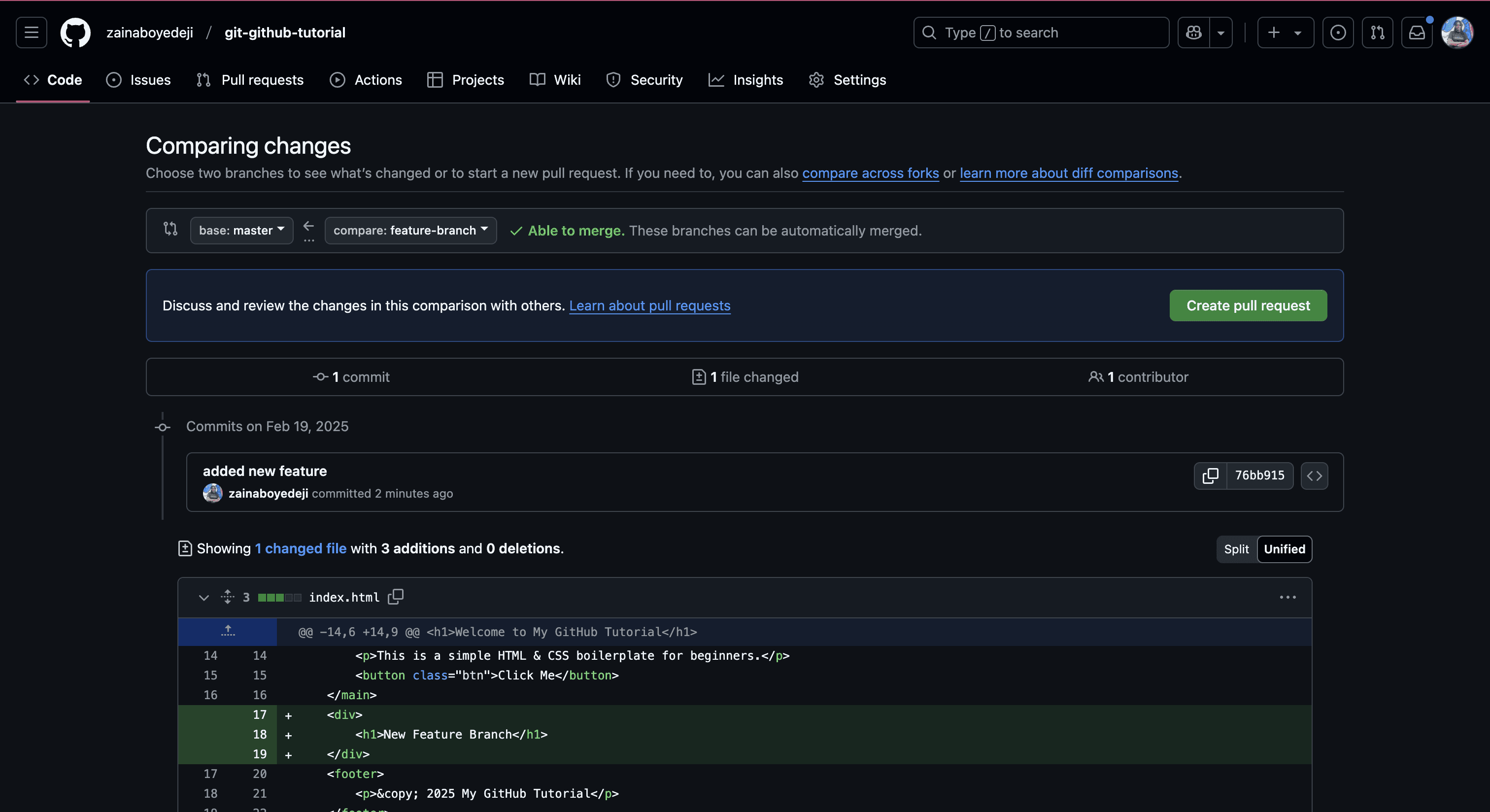This screenshot has height=812, width=1490.
Task: Open compare across forks link
Action: [870, 173]
